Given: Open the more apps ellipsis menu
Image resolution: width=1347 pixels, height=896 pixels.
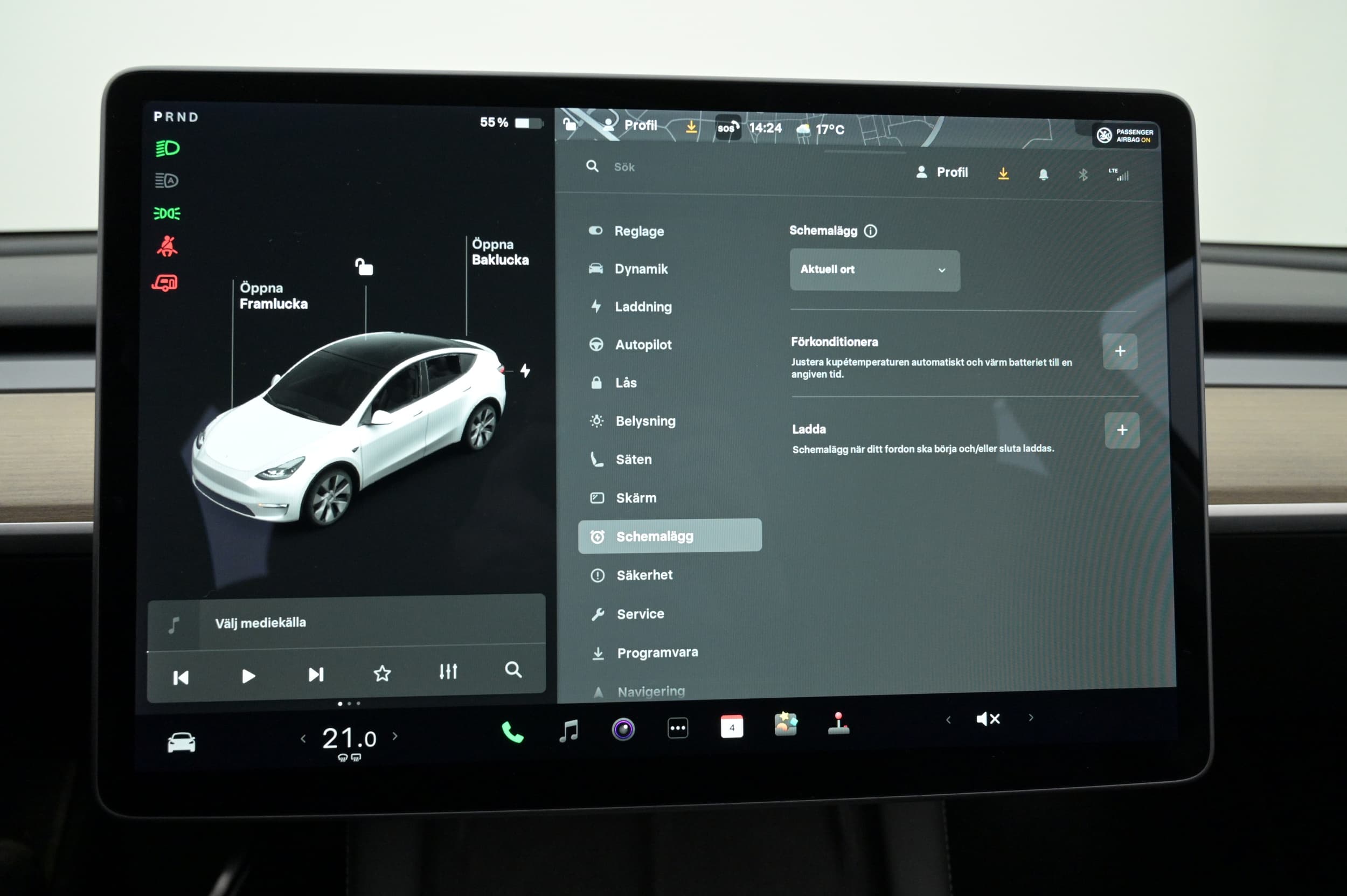Looking at the screenshot, I should coord(678,728).
